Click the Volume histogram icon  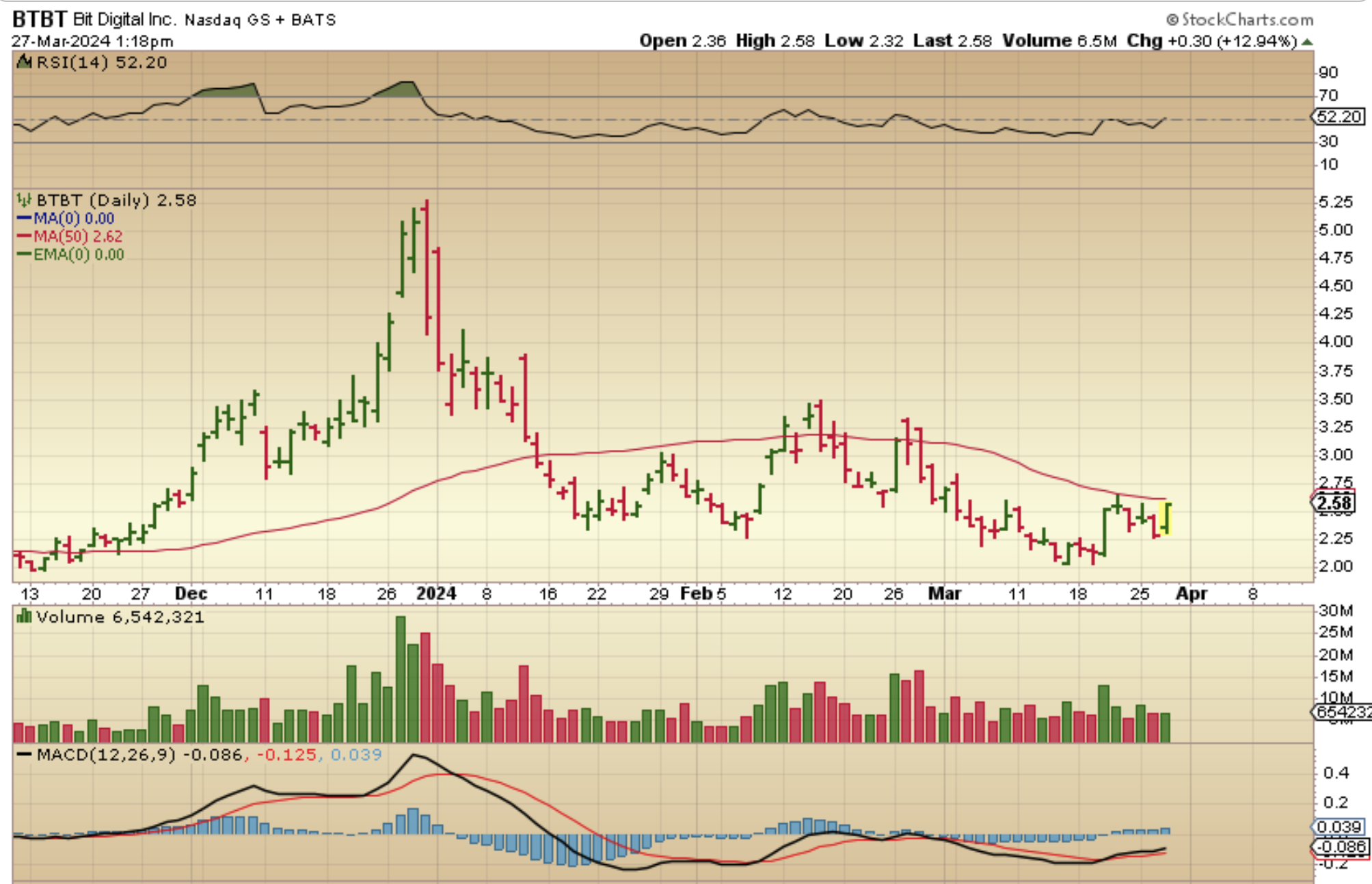point(25,617)
